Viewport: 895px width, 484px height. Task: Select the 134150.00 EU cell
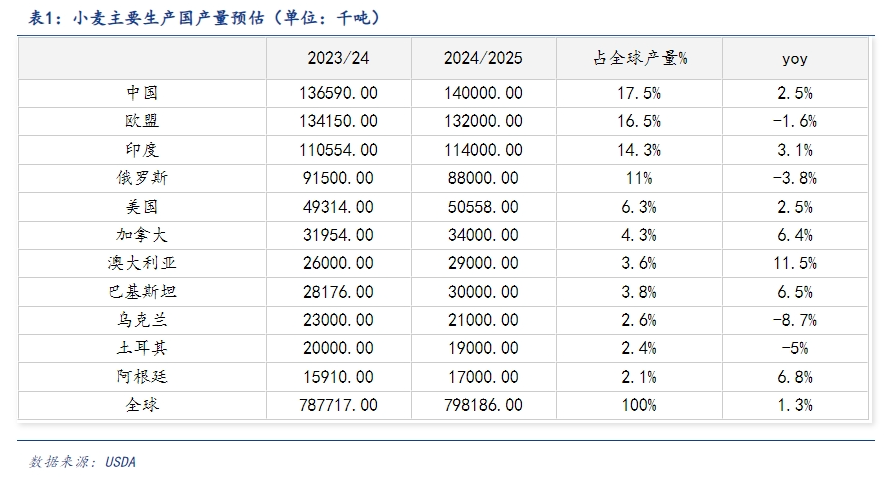click(x=338, y=121)
